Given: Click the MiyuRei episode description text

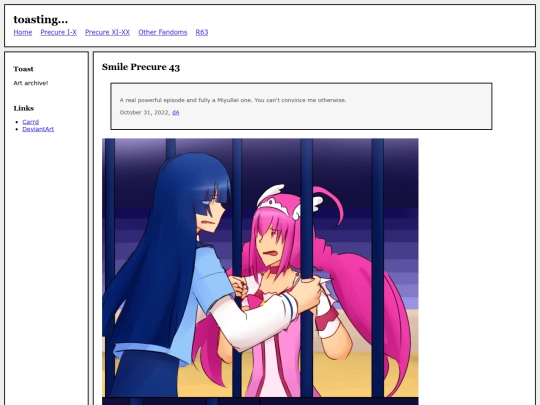Looking at the screenshot, I should 233,100.
